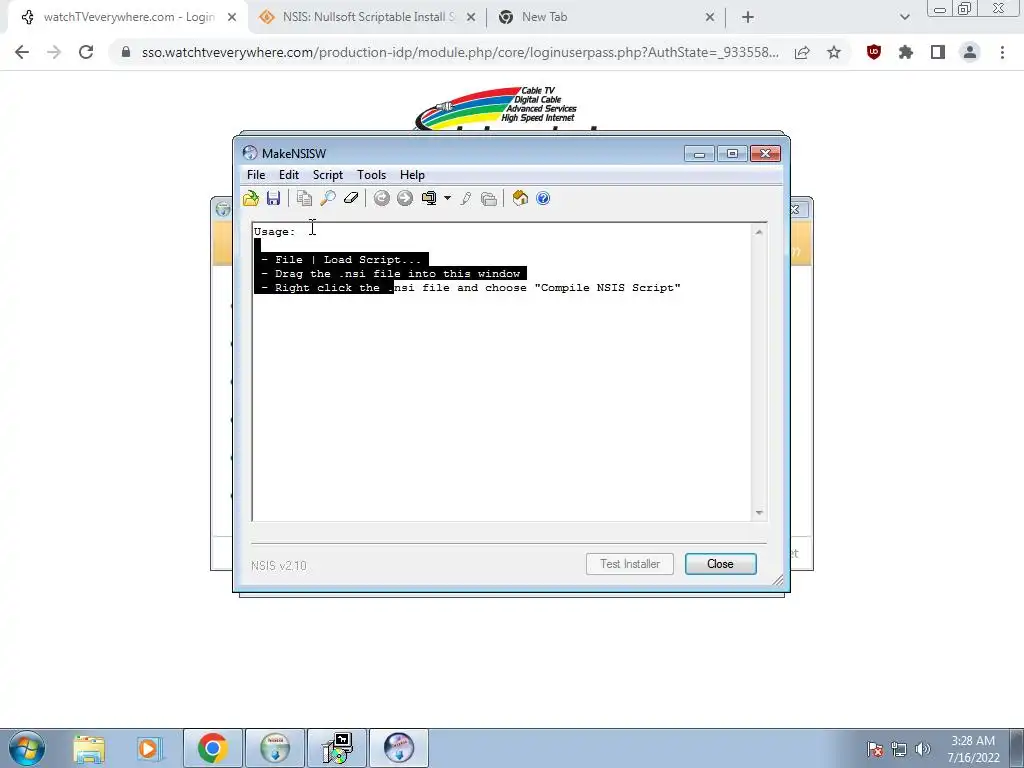1024x768 pixels.
Task: Click the volume speaker tray icon
Action: (x=923, y=749)
